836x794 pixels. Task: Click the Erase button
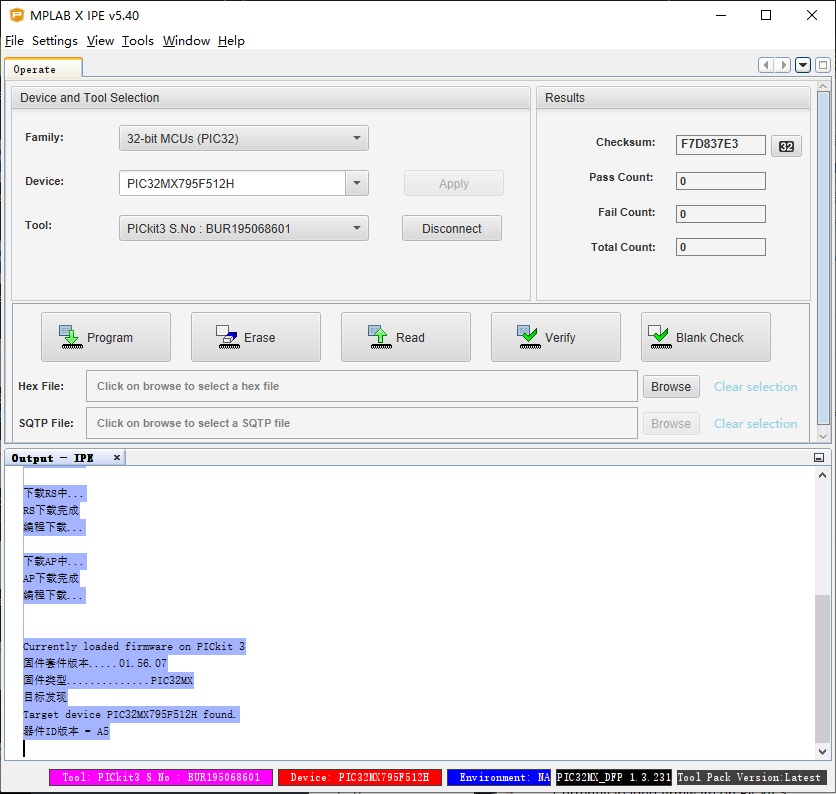click(x=256, y=337)
